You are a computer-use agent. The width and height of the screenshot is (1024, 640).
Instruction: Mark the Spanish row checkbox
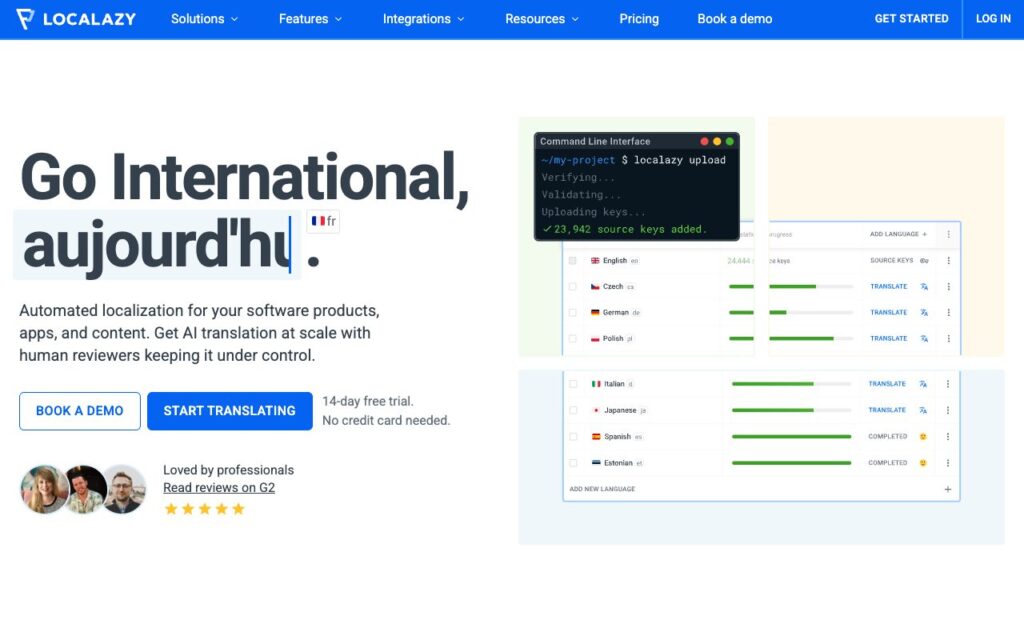click(573, 436)
